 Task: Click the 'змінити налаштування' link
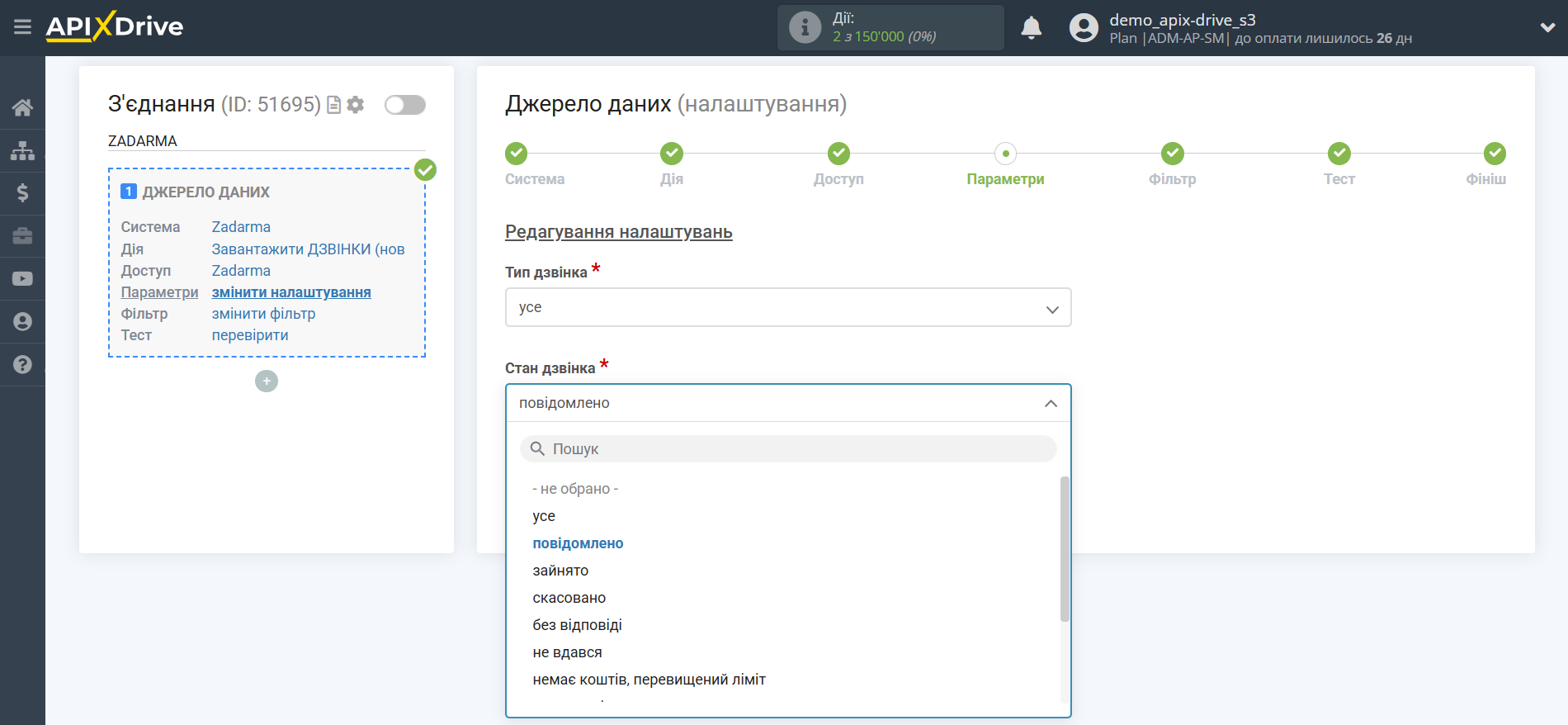291,292
